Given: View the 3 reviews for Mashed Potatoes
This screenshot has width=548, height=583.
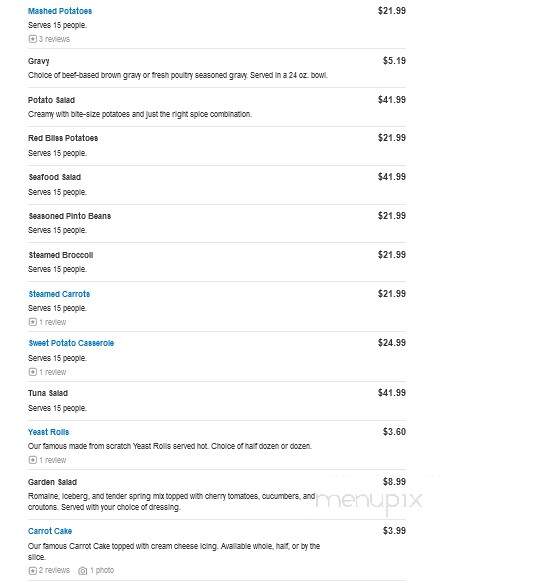Looking at the screenshot, I should click(x=54, y=39).
